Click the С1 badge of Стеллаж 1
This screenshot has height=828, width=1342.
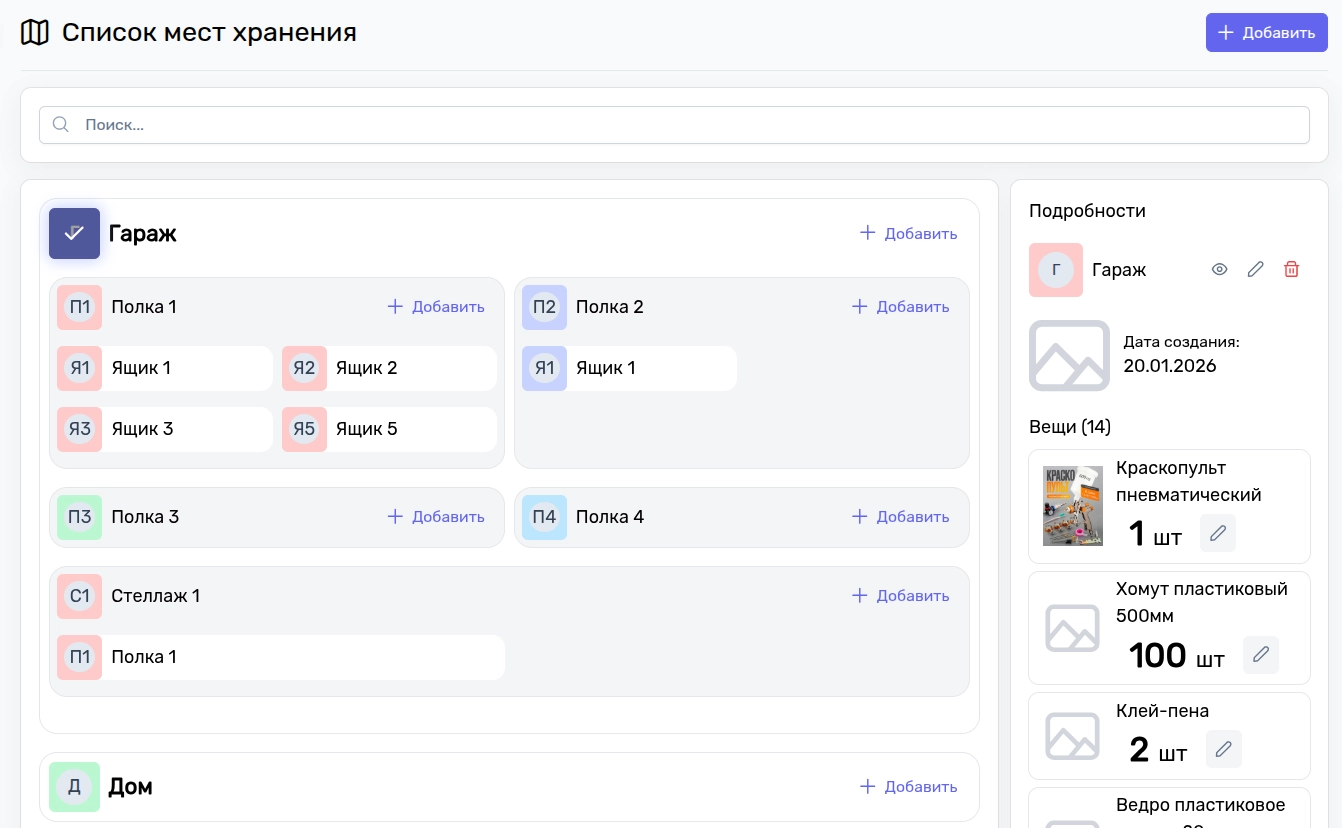click(80, 596)
